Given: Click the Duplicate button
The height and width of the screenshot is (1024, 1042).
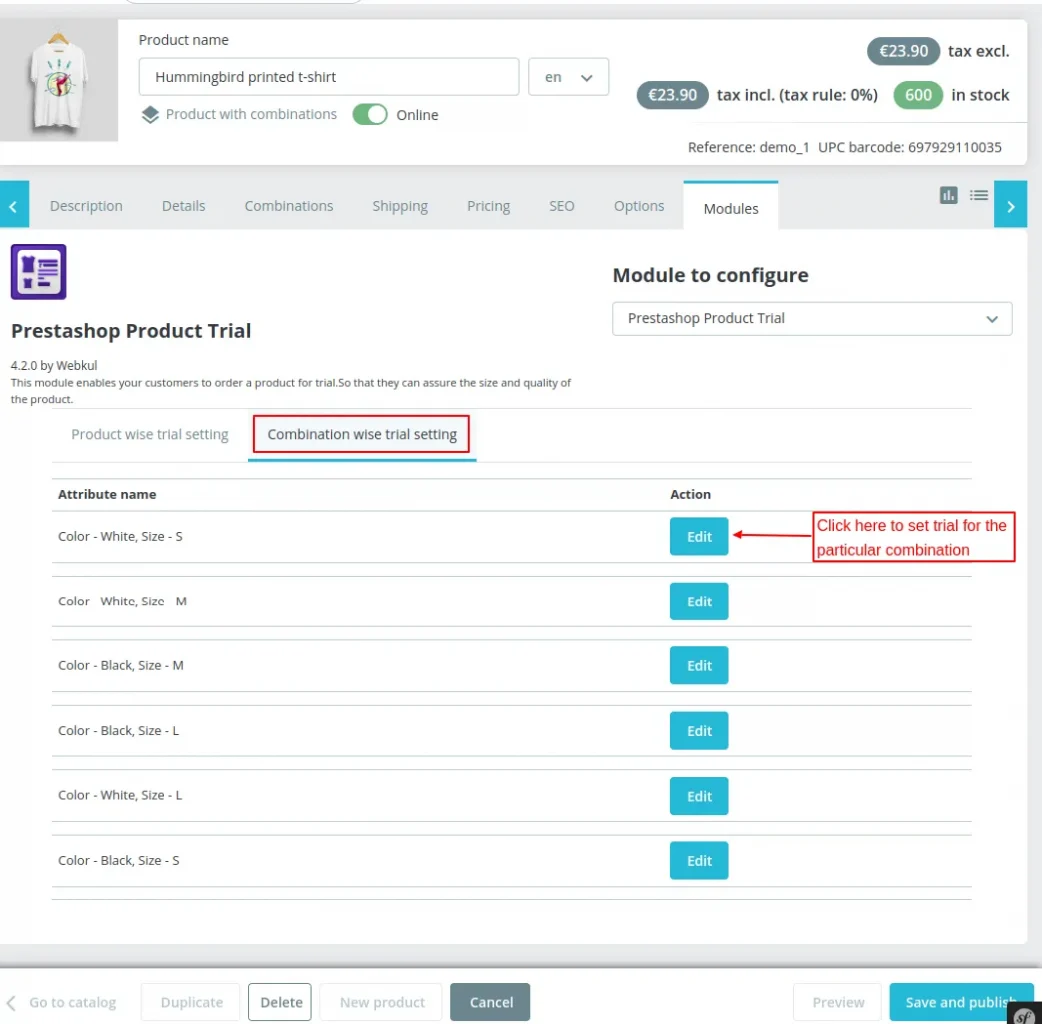Looking at the screenshot, I should [191, 1002].
